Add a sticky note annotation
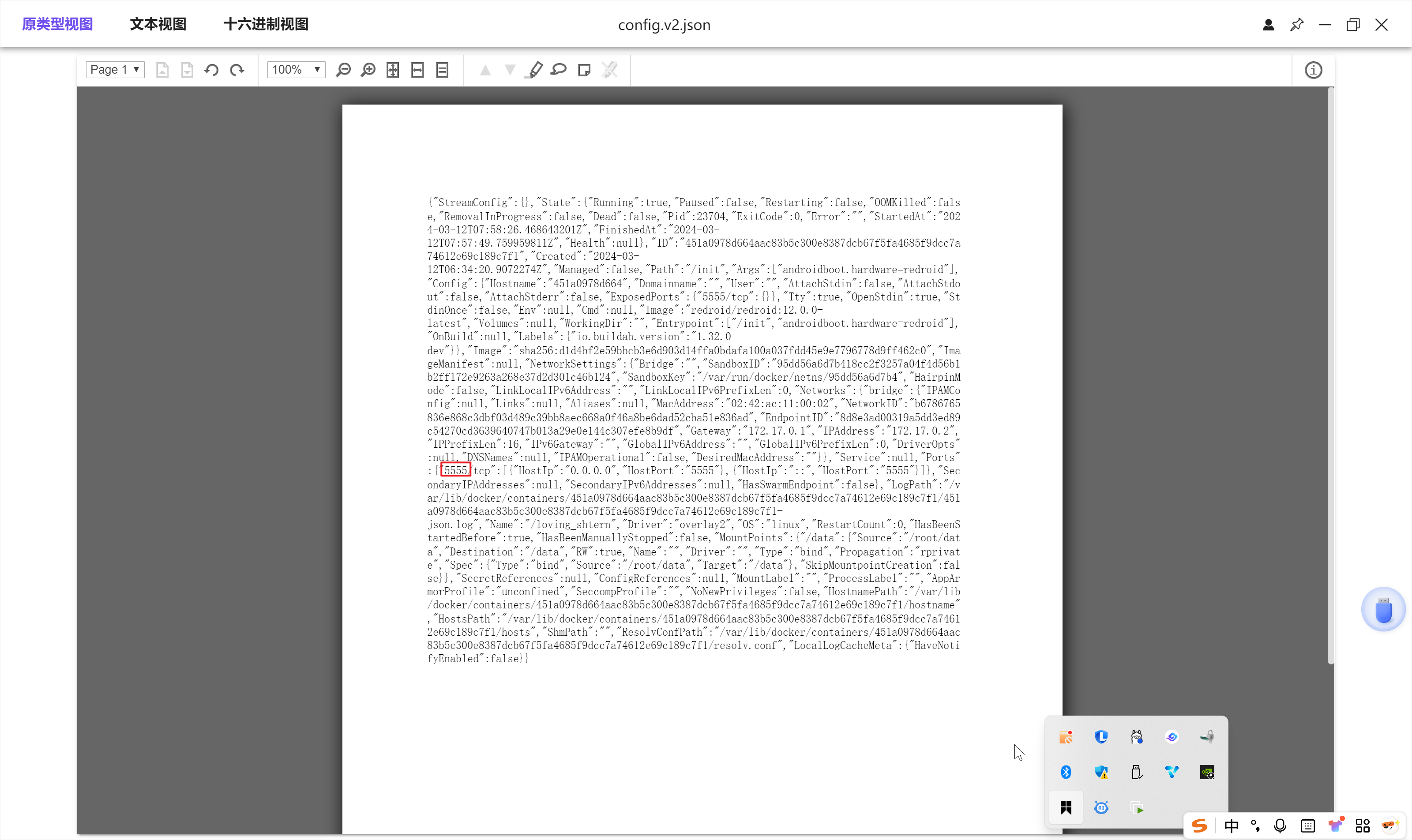The width and height of the screenshot is (1412, 840). point(584,70)
